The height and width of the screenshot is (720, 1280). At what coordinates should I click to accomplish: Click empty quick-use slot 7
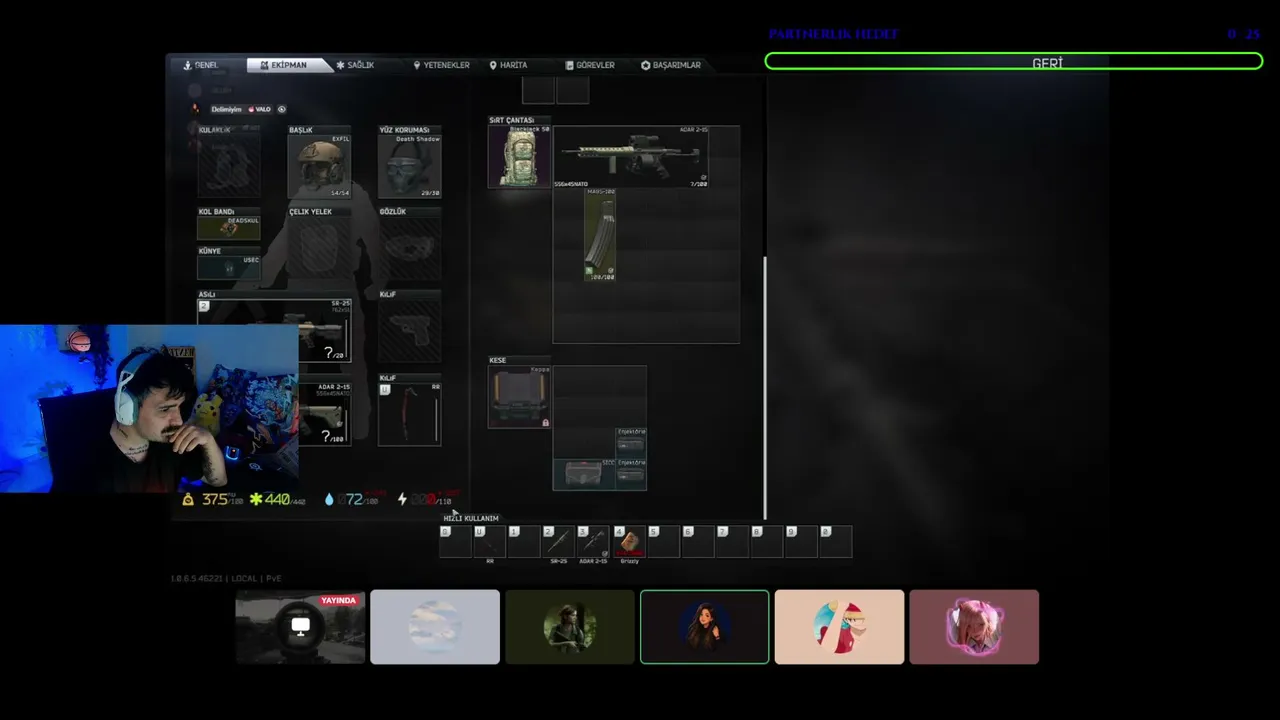[732, 541]
